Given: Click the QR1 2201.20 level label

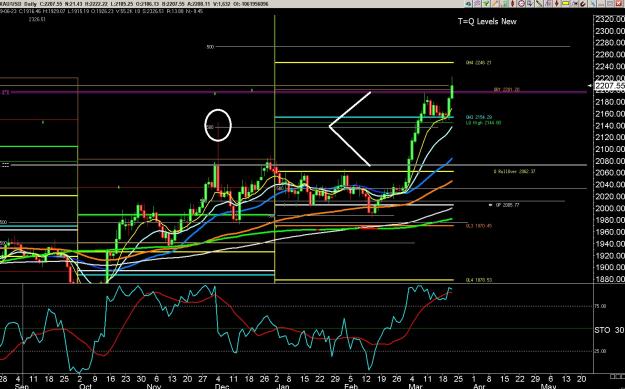Looking at the screenshot, I should tap(506, 90).
